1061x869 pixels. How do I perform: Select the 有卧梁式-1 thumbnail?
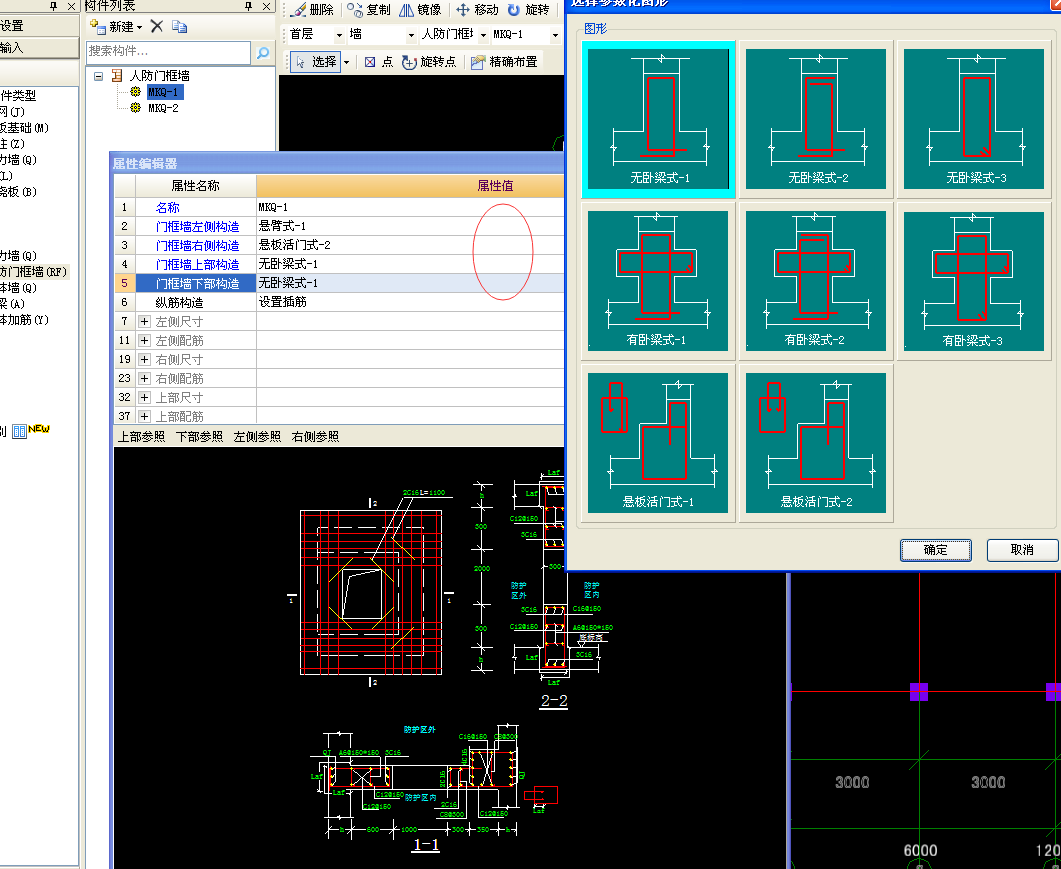point(658,281)
